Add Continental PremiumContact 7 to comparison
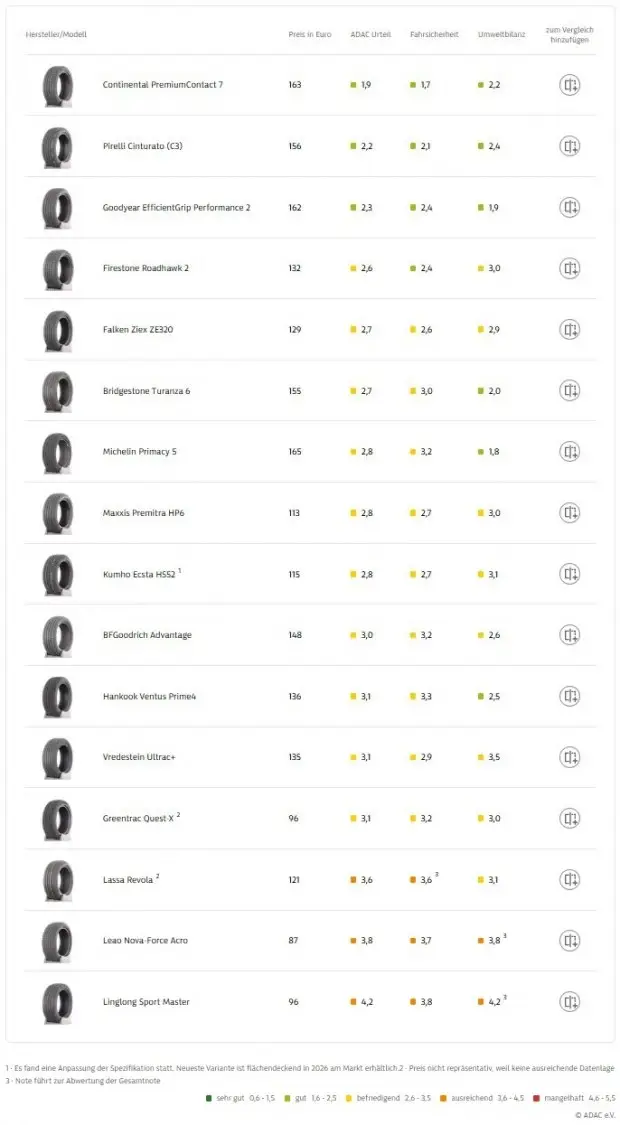 pos(569,85)
